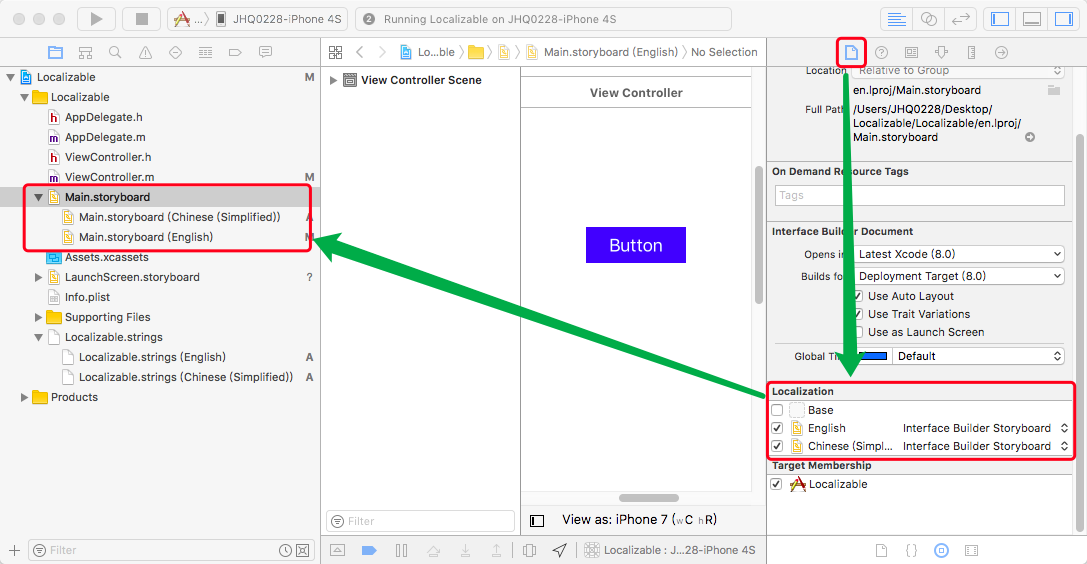Toggle the navigator pane button
Image resolution: width=1087 pixels, height=564 pixels.
click(1000, 19)
